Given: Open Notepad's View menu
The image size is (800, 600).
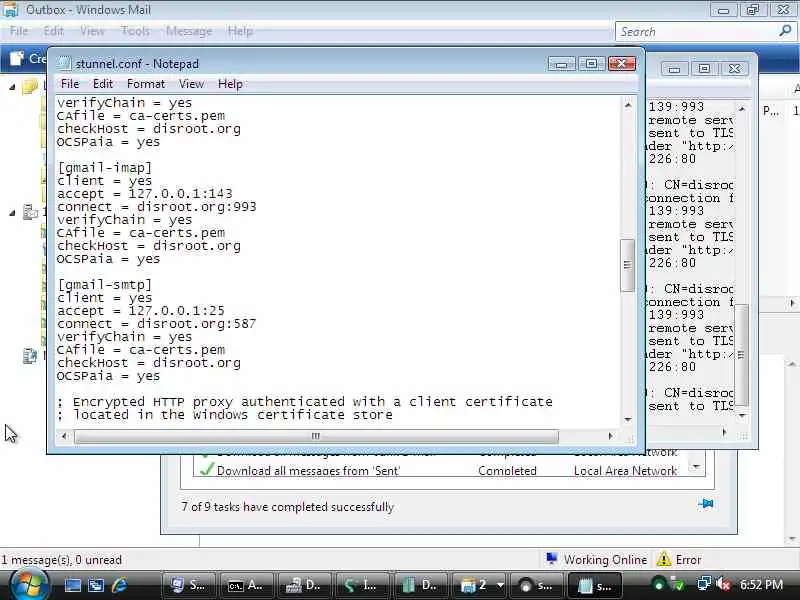Looking at the screenshot, I should (191, 84).
